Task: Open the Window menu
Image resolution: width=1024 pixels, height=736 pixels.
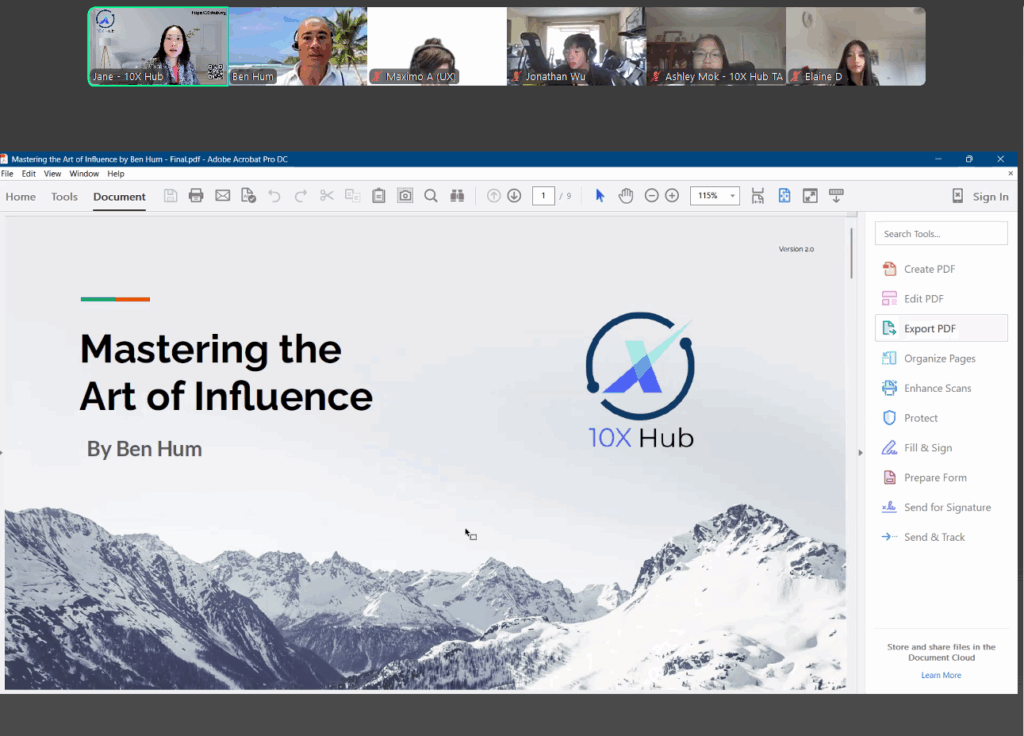Action: pyautogui.click(x=84, y=174)
